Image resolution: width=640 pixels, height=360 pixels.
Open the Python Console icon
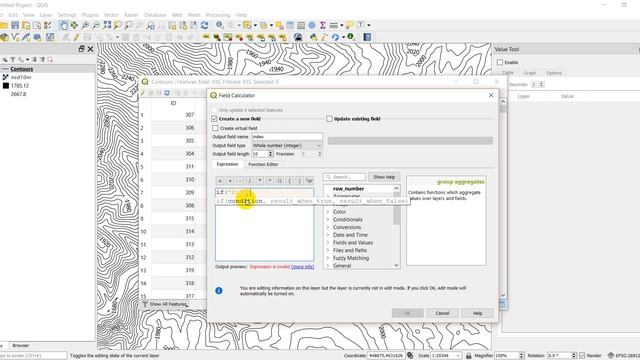pos(313,38)
